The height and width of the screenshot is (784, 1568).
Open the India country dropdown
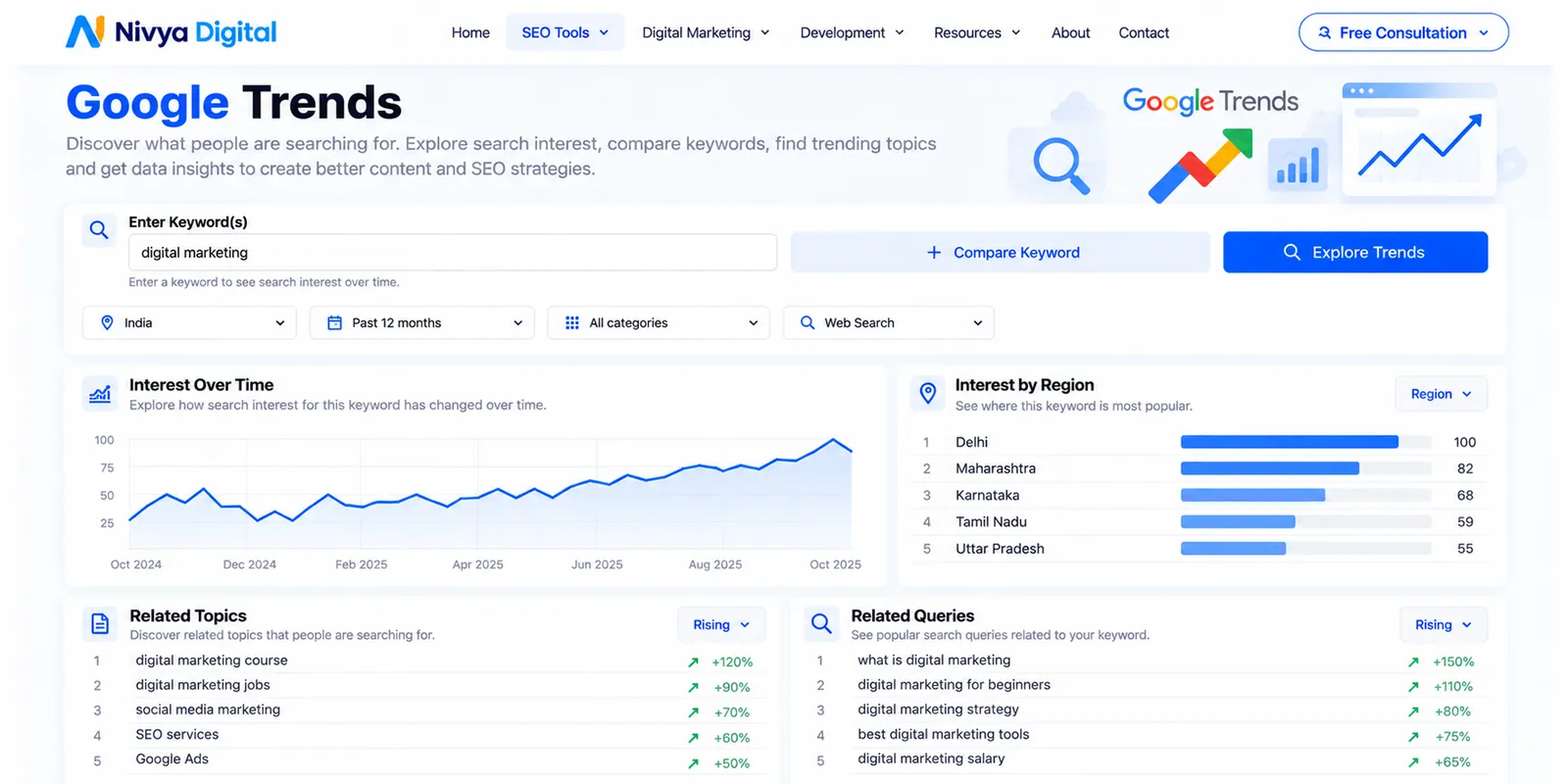193,322
